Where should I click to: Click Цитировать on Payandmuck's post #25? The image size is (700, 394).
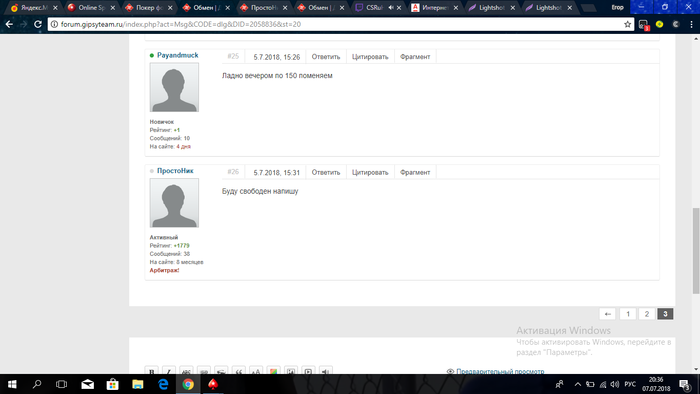(370, 57)
